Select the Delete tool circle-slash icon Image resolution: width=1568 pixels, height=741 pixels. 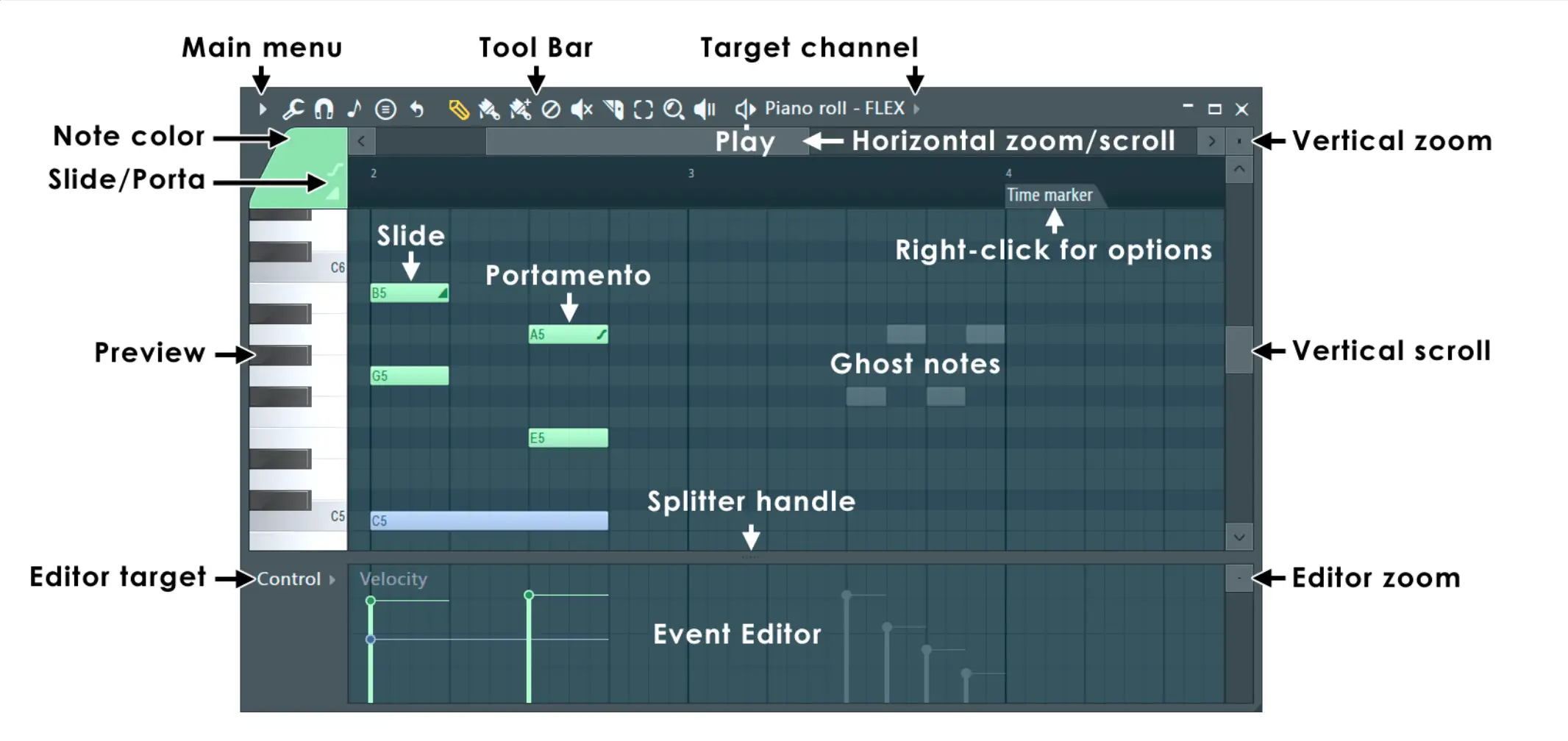click(x=551, y=110)
